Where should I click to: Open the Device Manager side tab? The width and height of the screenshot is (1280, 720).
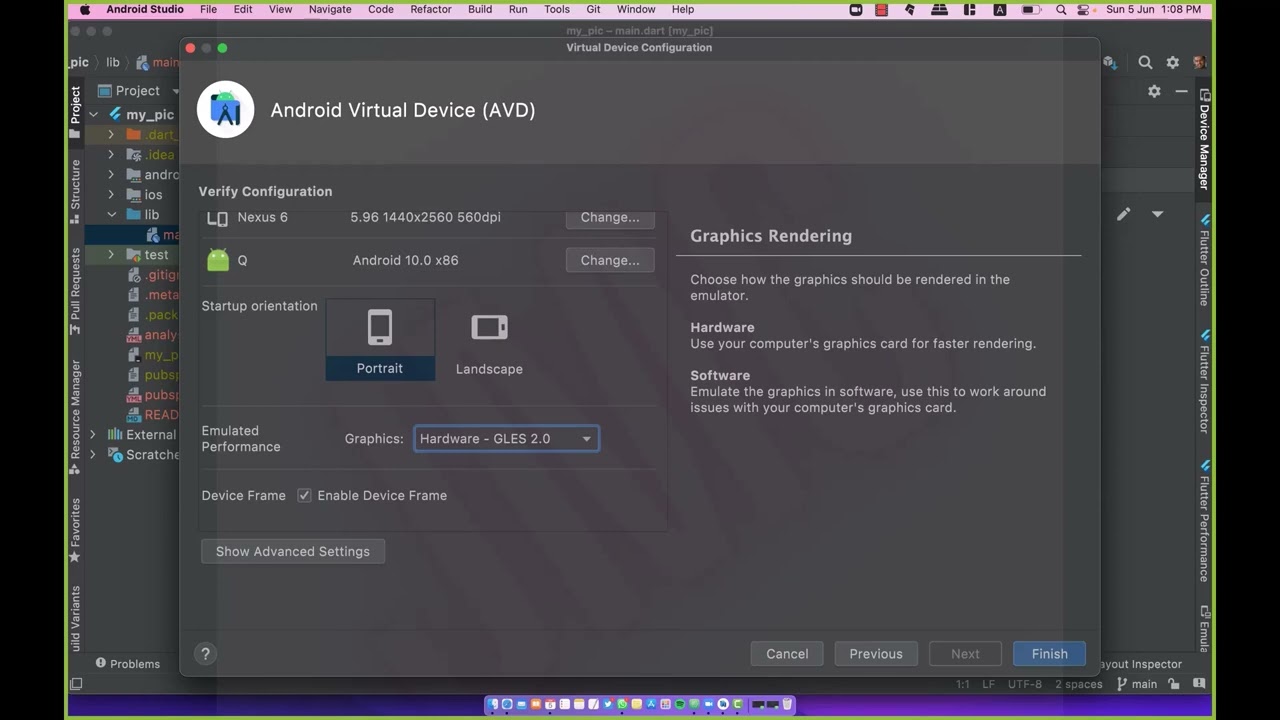(x=1205, y=139)
